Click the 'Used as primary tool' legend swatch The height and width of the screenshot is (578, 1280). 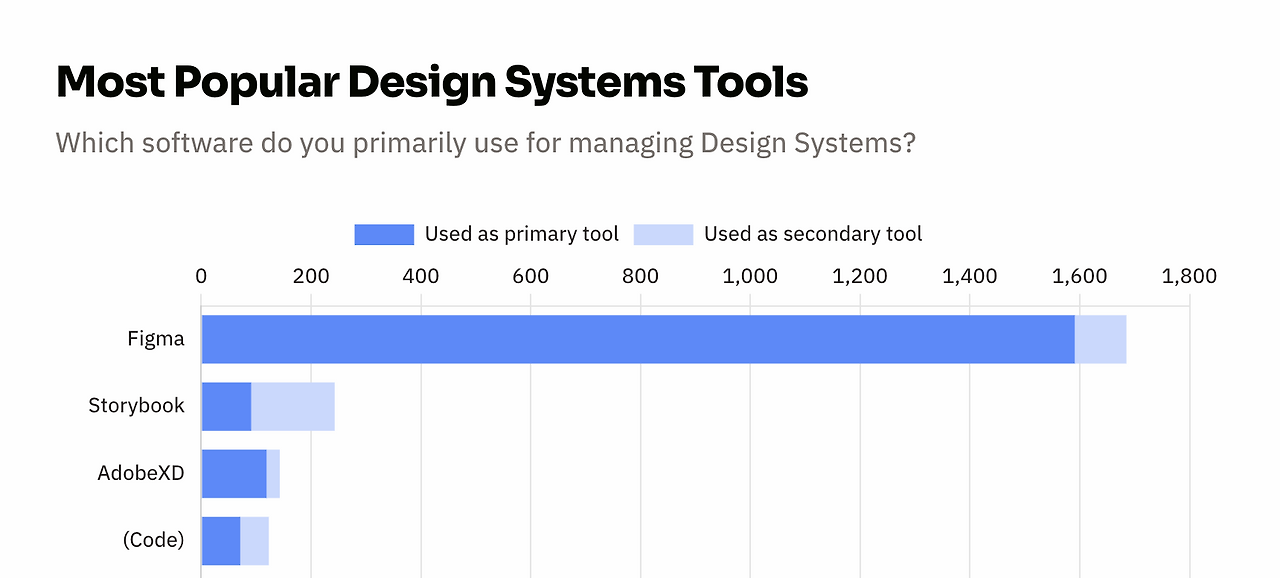[x=384, y=235]
